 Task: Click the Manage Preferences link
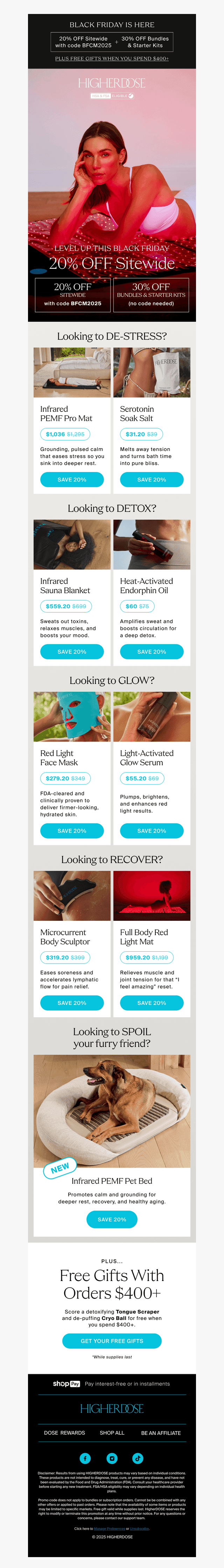[109, 1528]
